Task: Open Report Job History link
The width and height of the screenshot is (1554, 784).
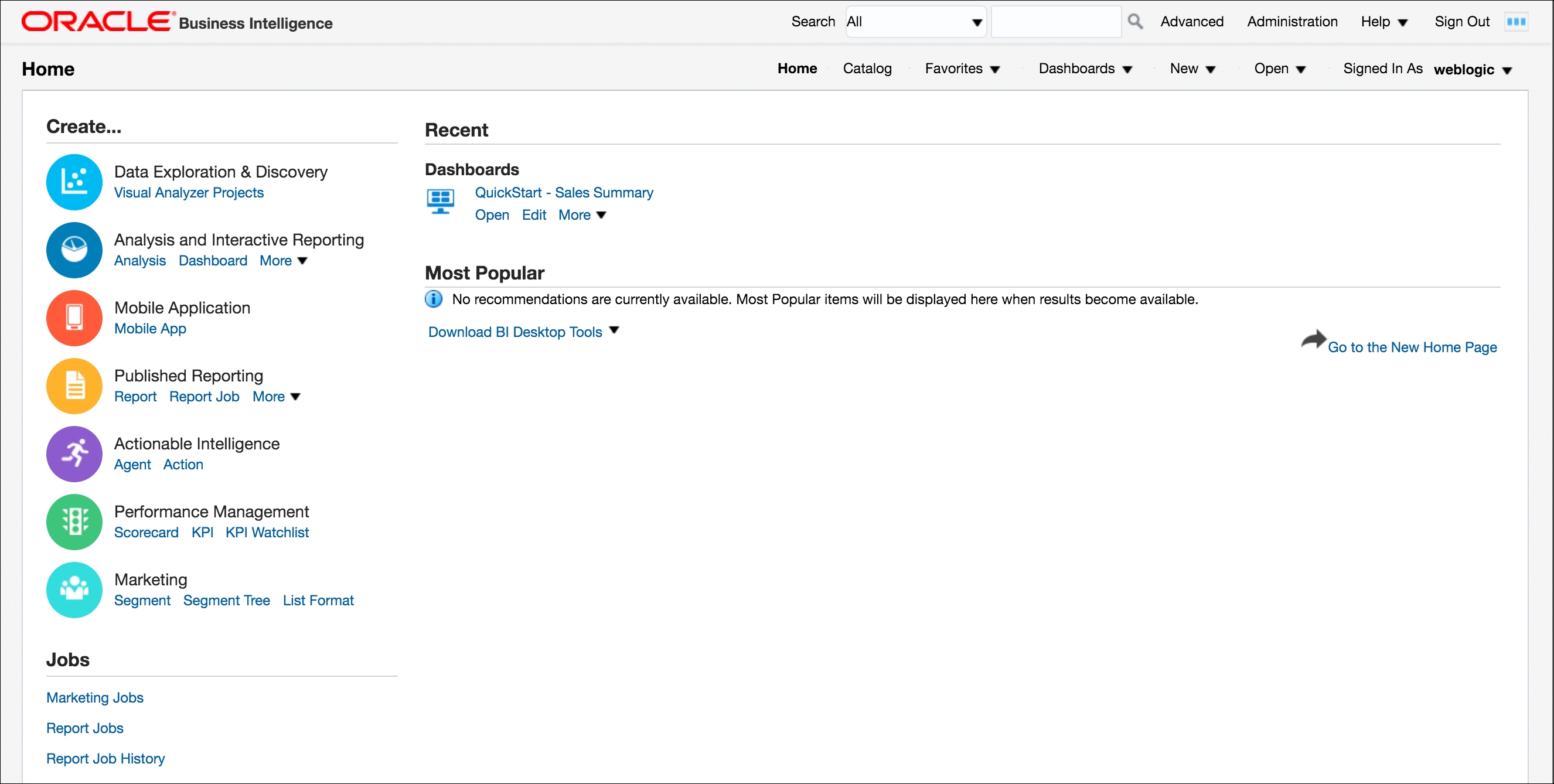Action: click(x=105, y=759)
